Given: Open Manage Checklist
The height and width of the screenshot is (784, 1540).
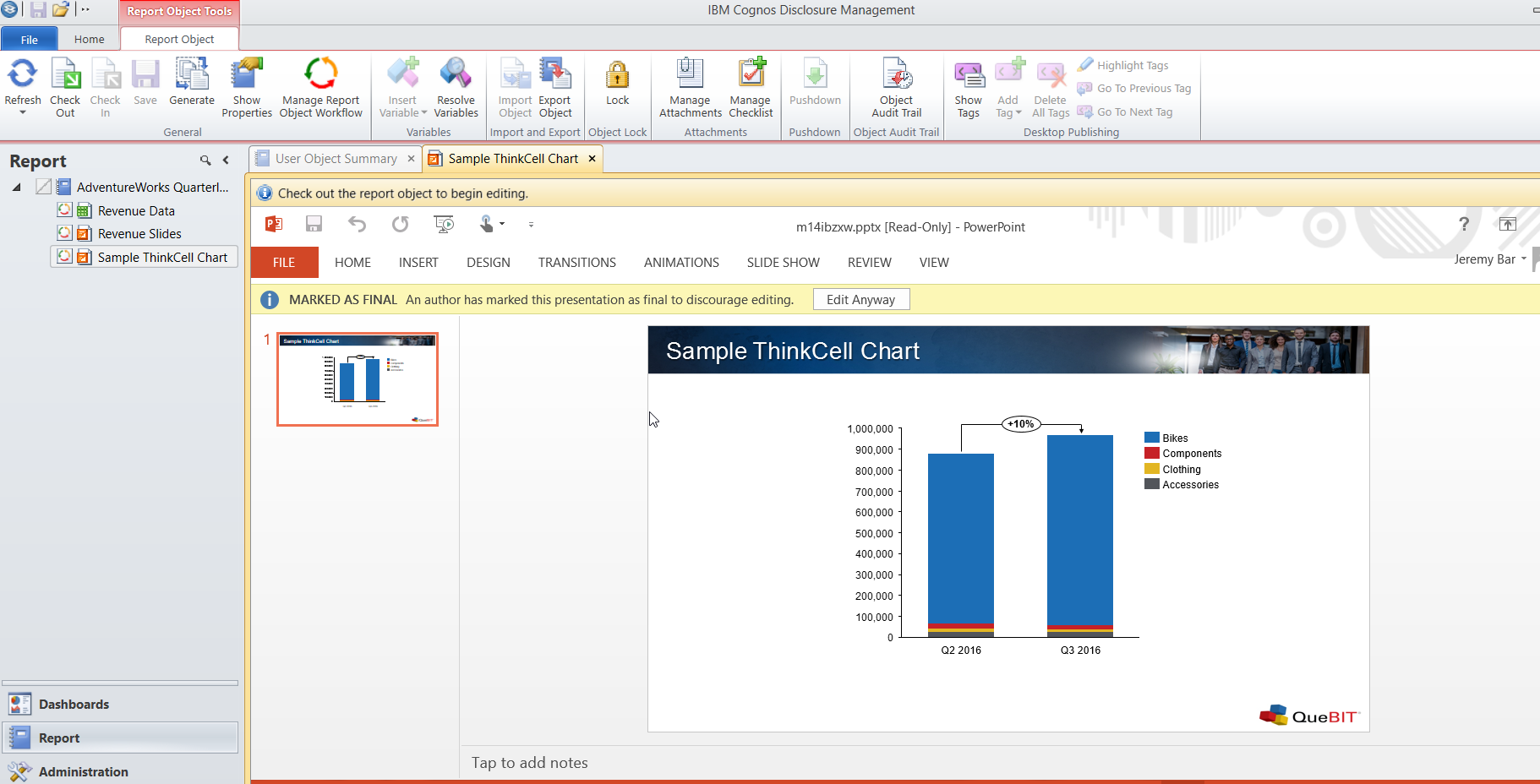Looking at the screenshot, I should pyautogui.click(x=751, y=88).
